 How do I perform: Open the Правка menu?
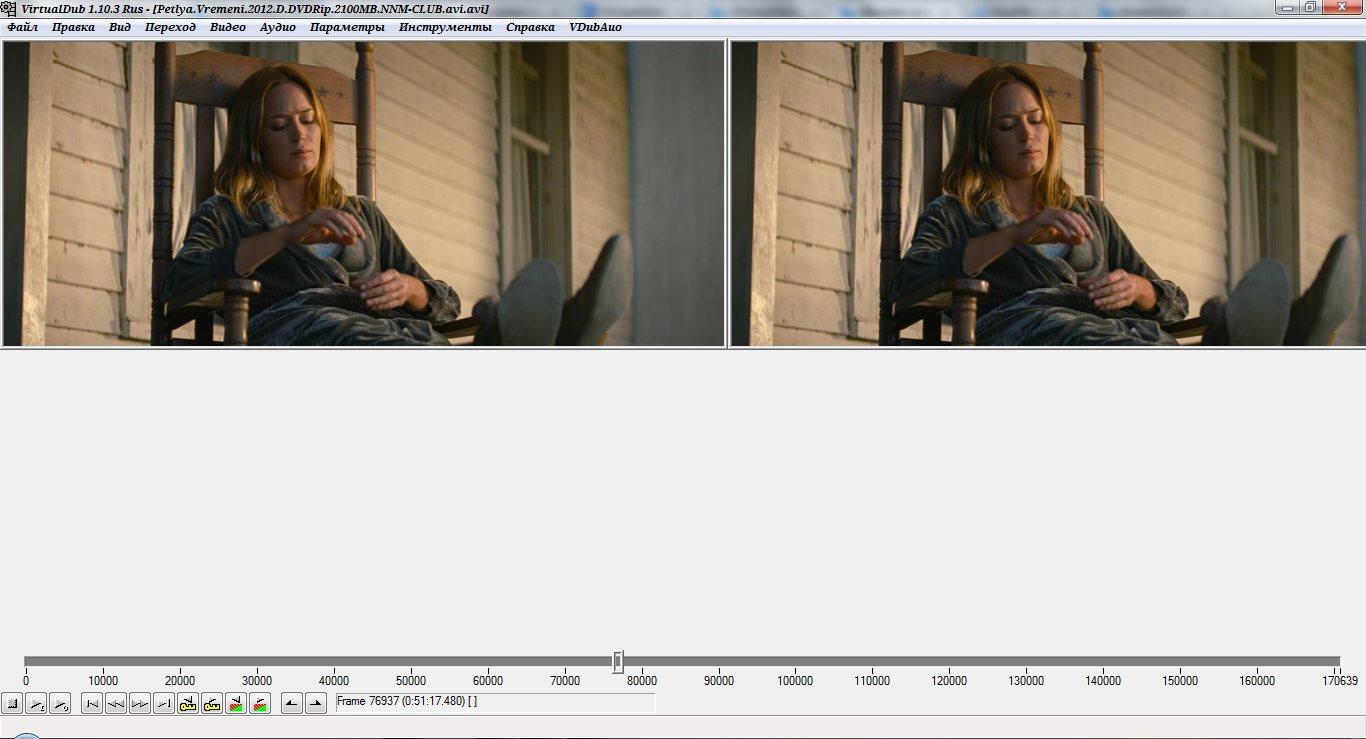point(73,27)
